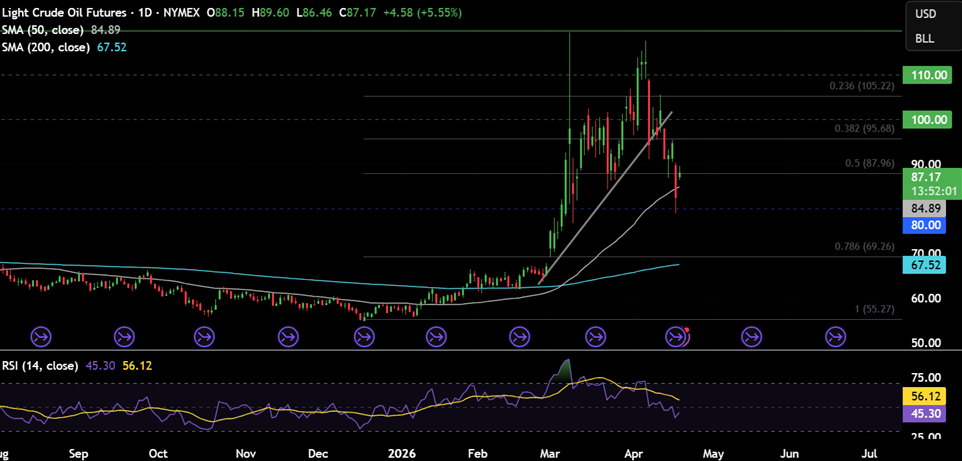Select the blue 80.00 price axis label

[925, 226]
